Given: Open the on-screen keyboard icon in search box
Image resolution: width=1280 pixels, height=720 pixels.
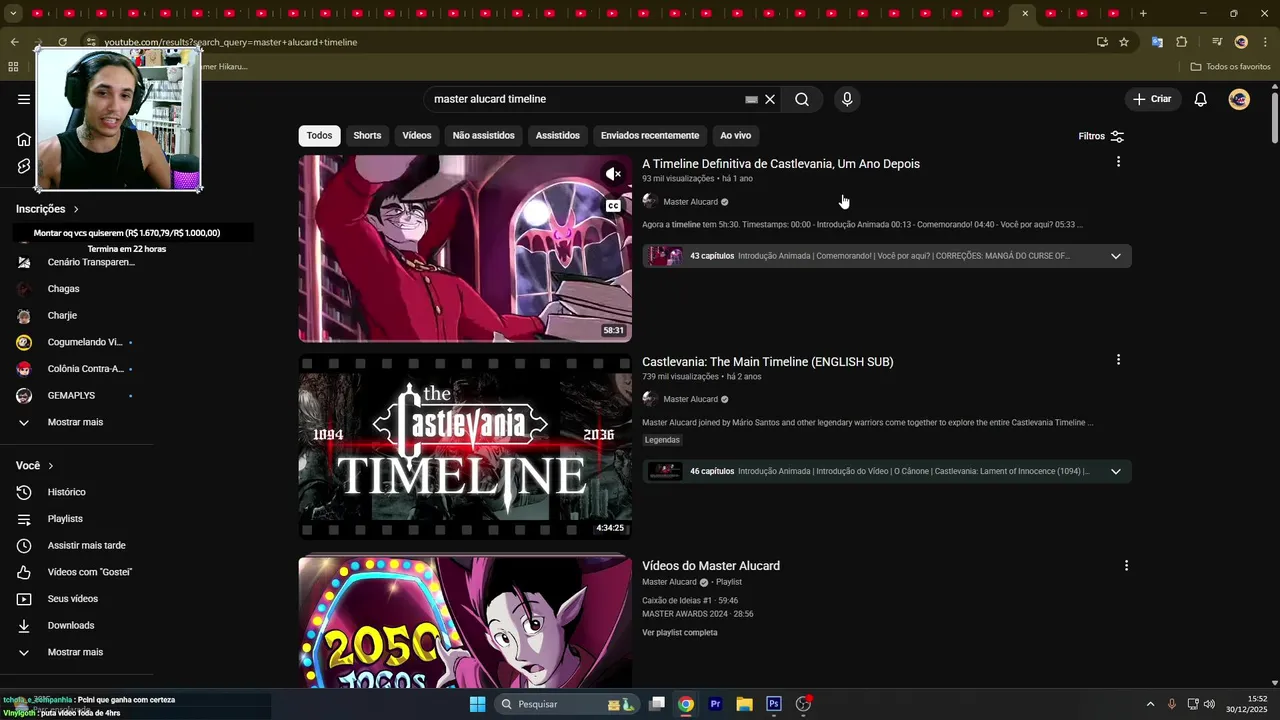Looking at the screenshot, I should [751, 99].
